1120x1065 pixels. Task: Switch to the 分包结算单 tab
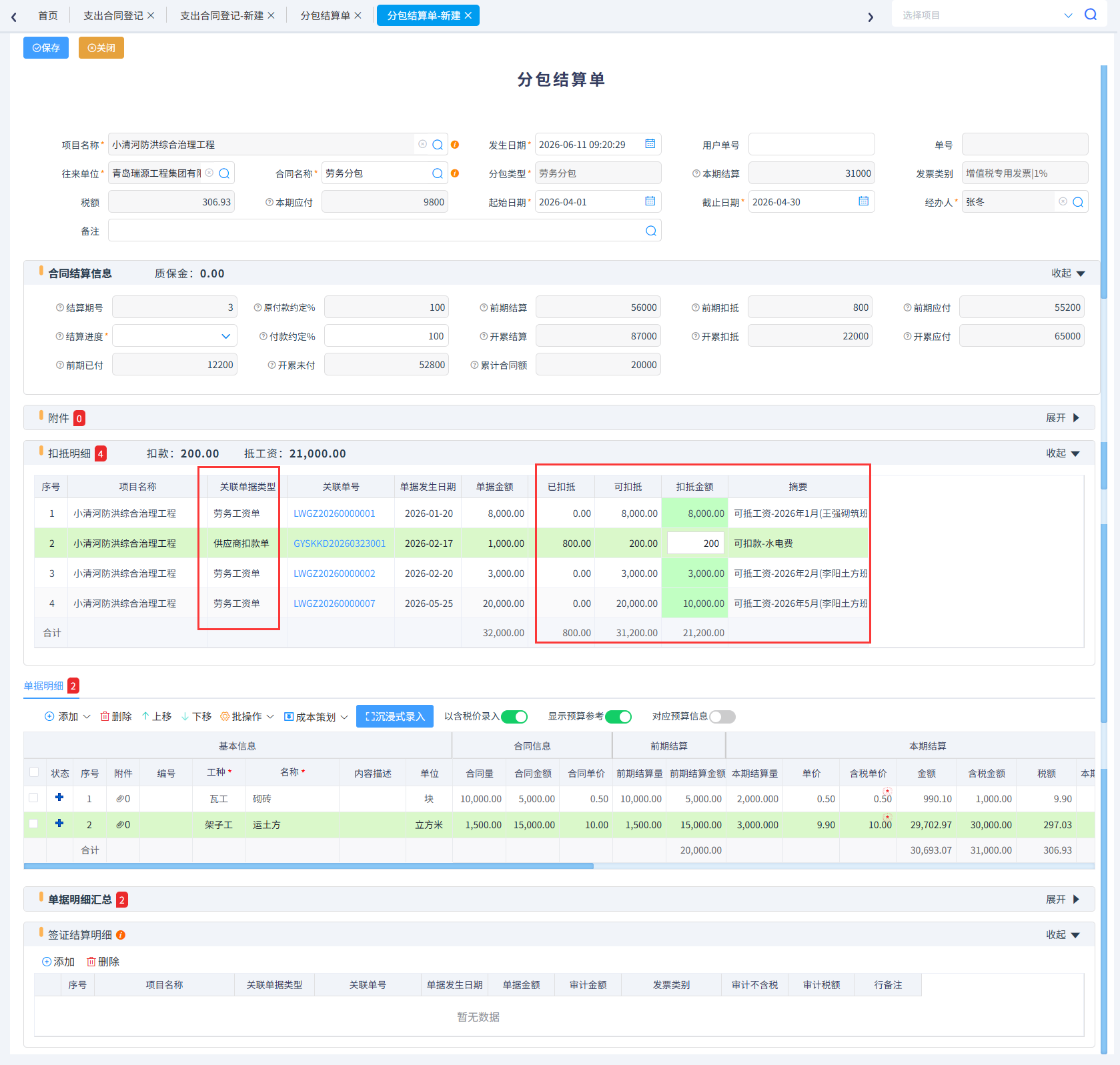click(x=325, y=15)
